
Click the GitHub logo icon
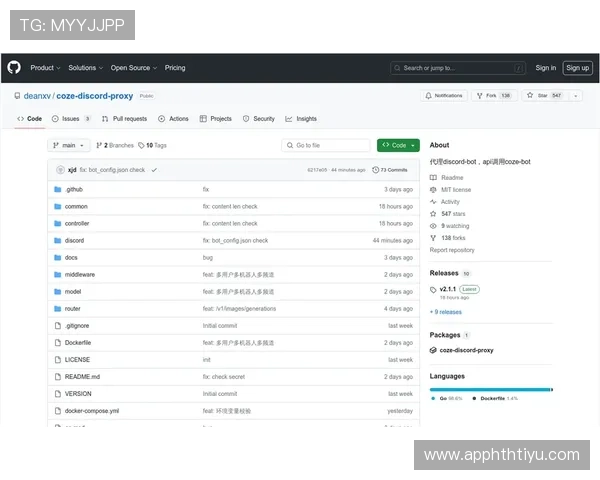click(14, 68)
